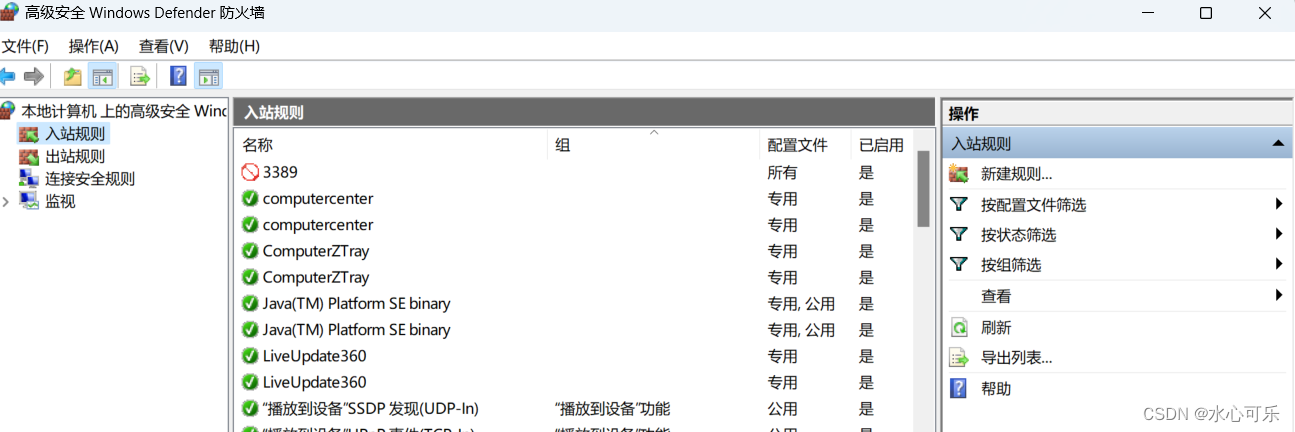Go back with the blue left arrow
This screenshot has height=432, width=1295.
point(7,76)
